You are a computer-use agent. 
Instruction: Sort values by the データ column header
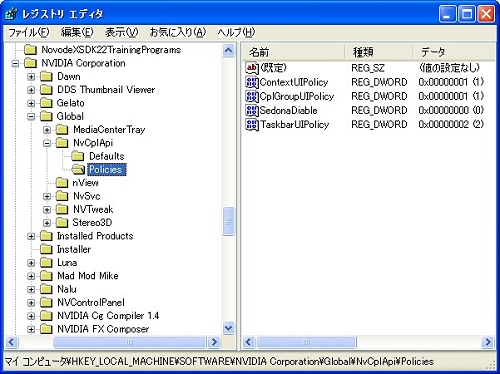coord(454,52)
